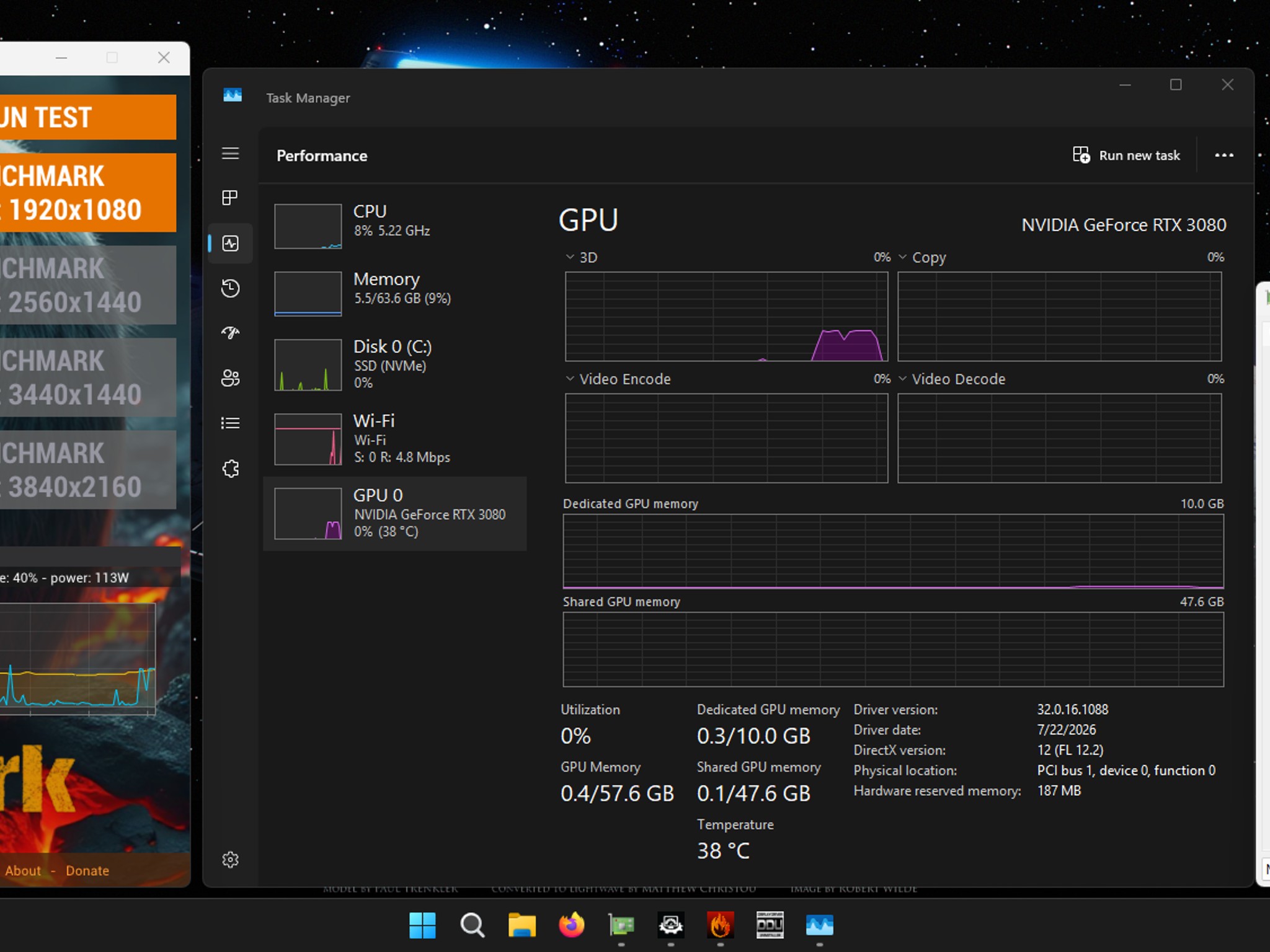This screenshot has height=952, width=1270.
Task: Open Task Manager navigation hamburger menu
Action: point(230,153)
